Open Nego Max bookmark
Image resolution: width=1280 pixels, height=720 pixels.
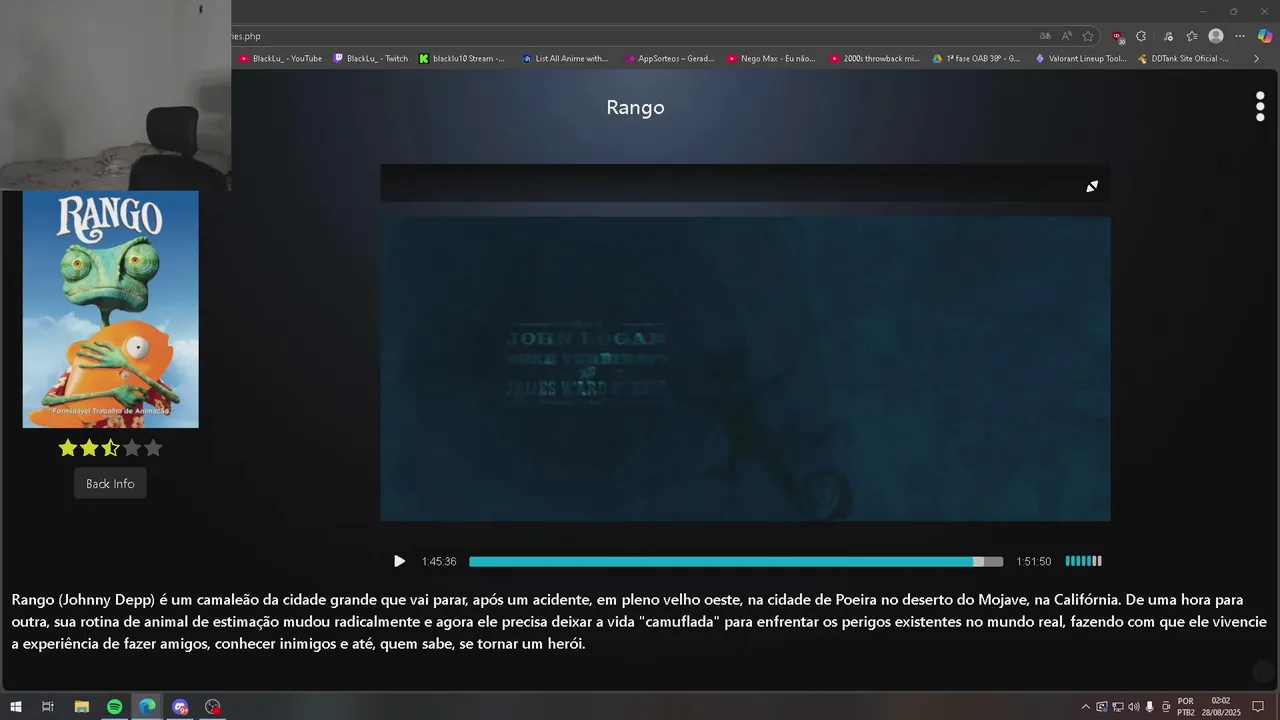tap(772, 59)
